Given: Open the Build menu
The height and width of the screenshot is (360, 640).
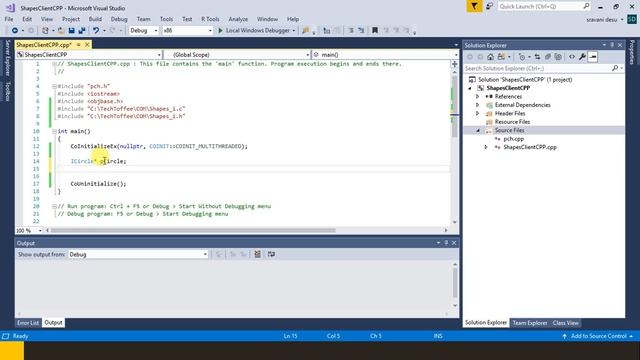Looking at the screenshot, I should (95, 19).
